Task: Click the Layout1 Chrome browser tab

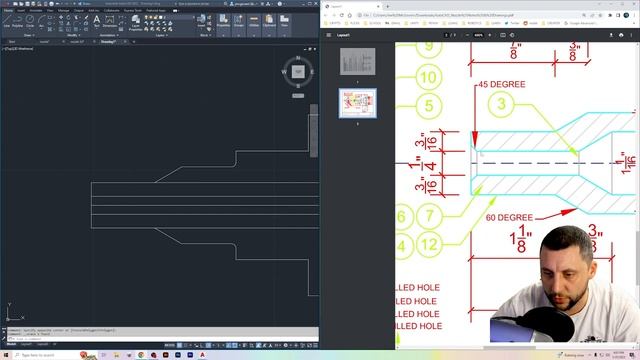Action: [351, 6]
